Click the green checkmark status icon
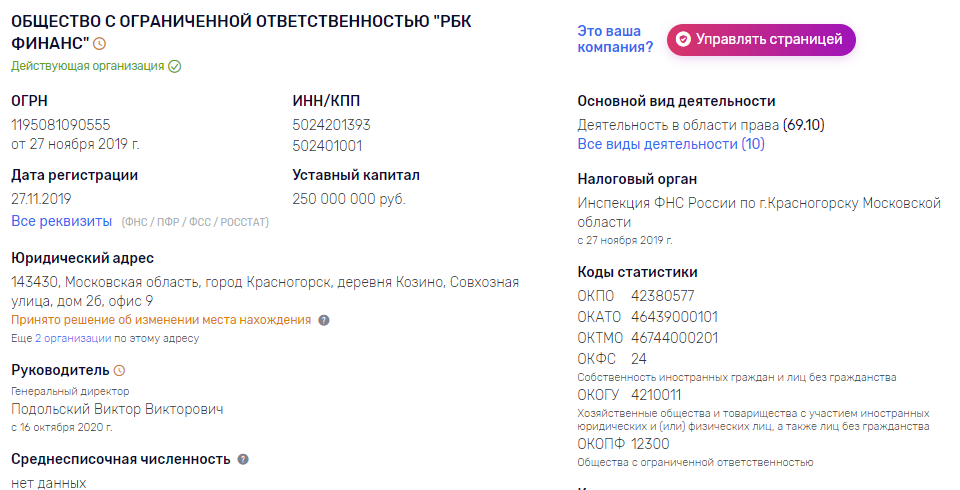Image resolution: width=960 pixels, height=490 pixels. 175,66
